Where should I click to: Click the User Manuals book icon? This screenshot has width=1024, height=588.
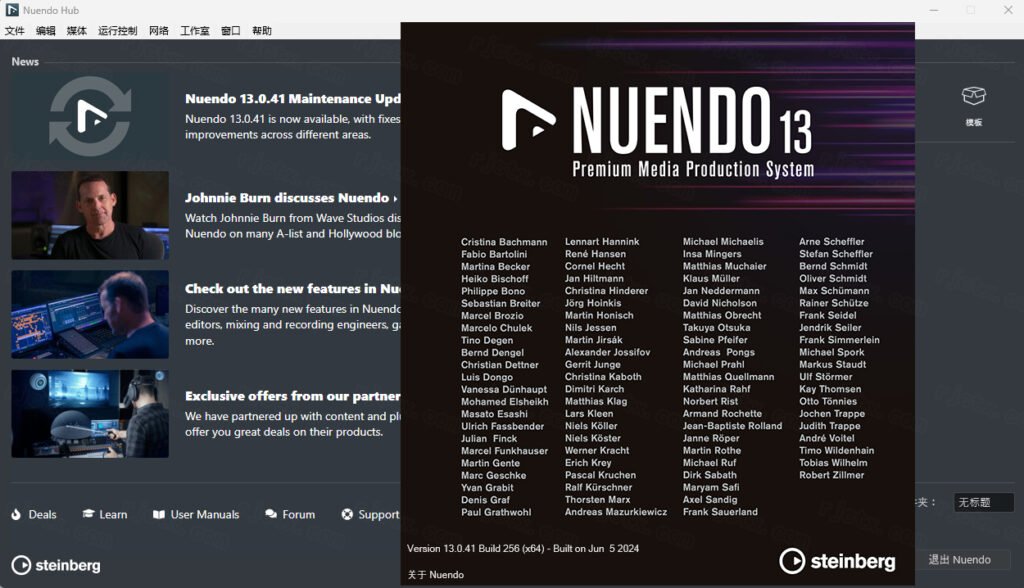pos(159,514)
